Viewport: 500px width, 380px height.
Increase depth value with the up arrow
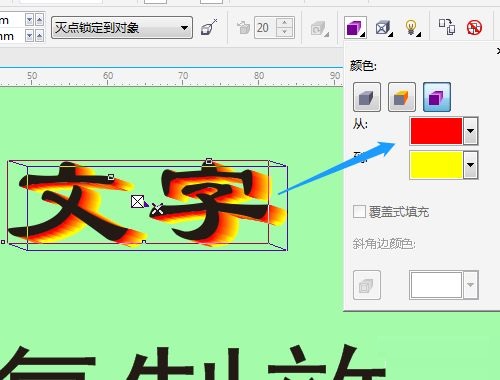[285, 23]
